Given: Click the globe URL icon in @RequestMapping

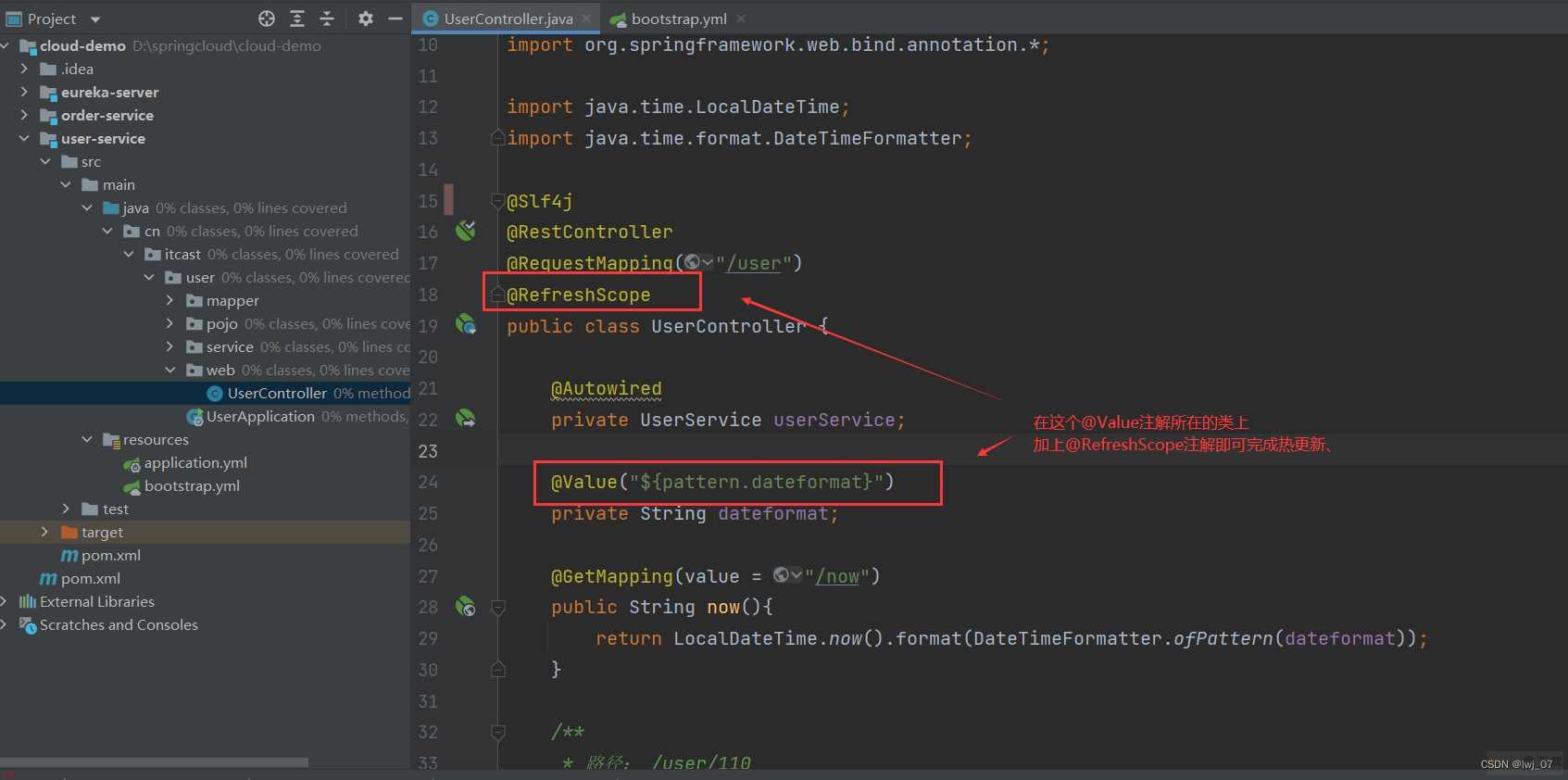Looking at the screenshot, I should [693, 263].
